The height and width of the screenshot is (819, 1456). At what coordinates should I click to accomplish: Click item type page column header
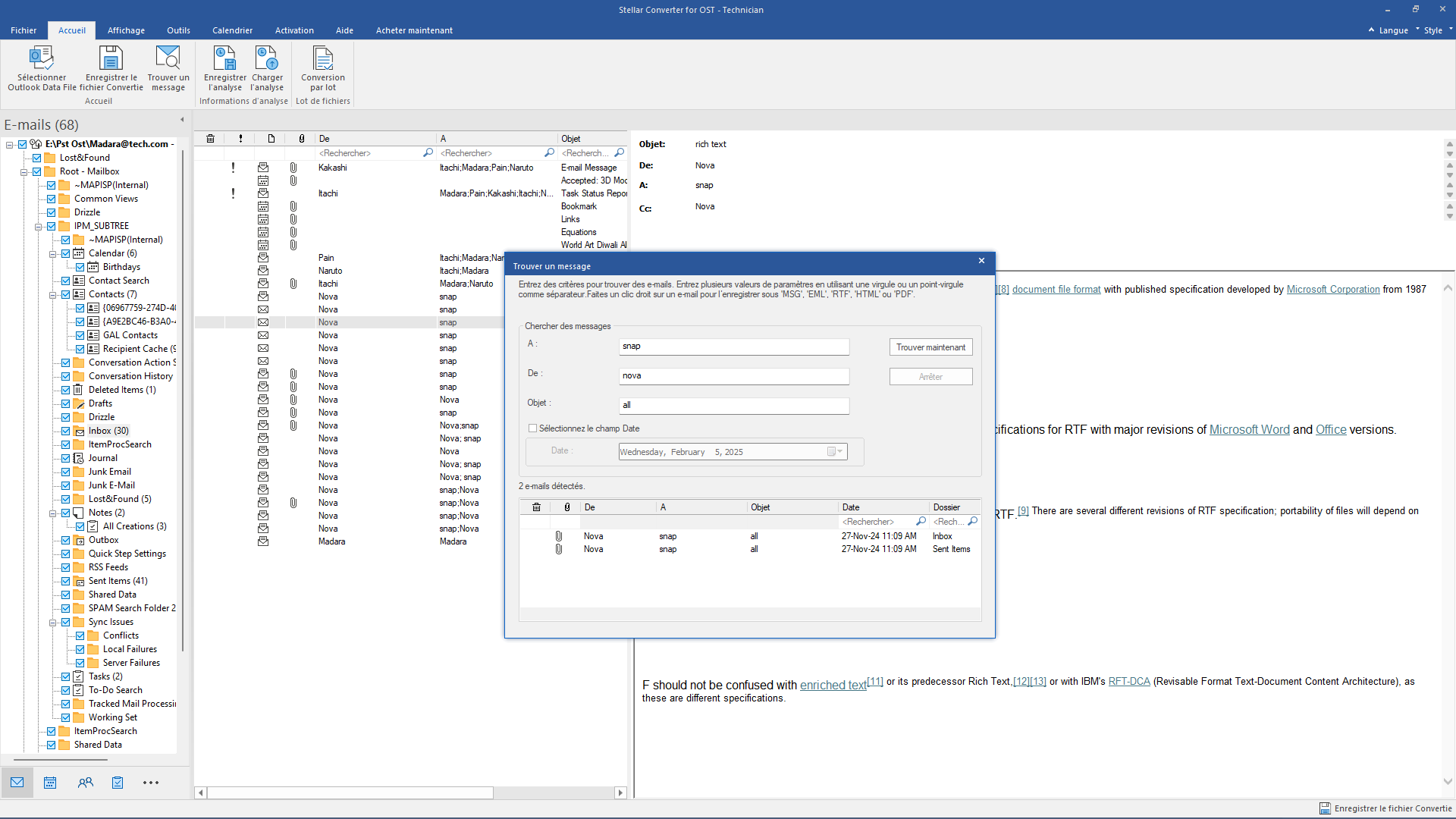(271, 139)
